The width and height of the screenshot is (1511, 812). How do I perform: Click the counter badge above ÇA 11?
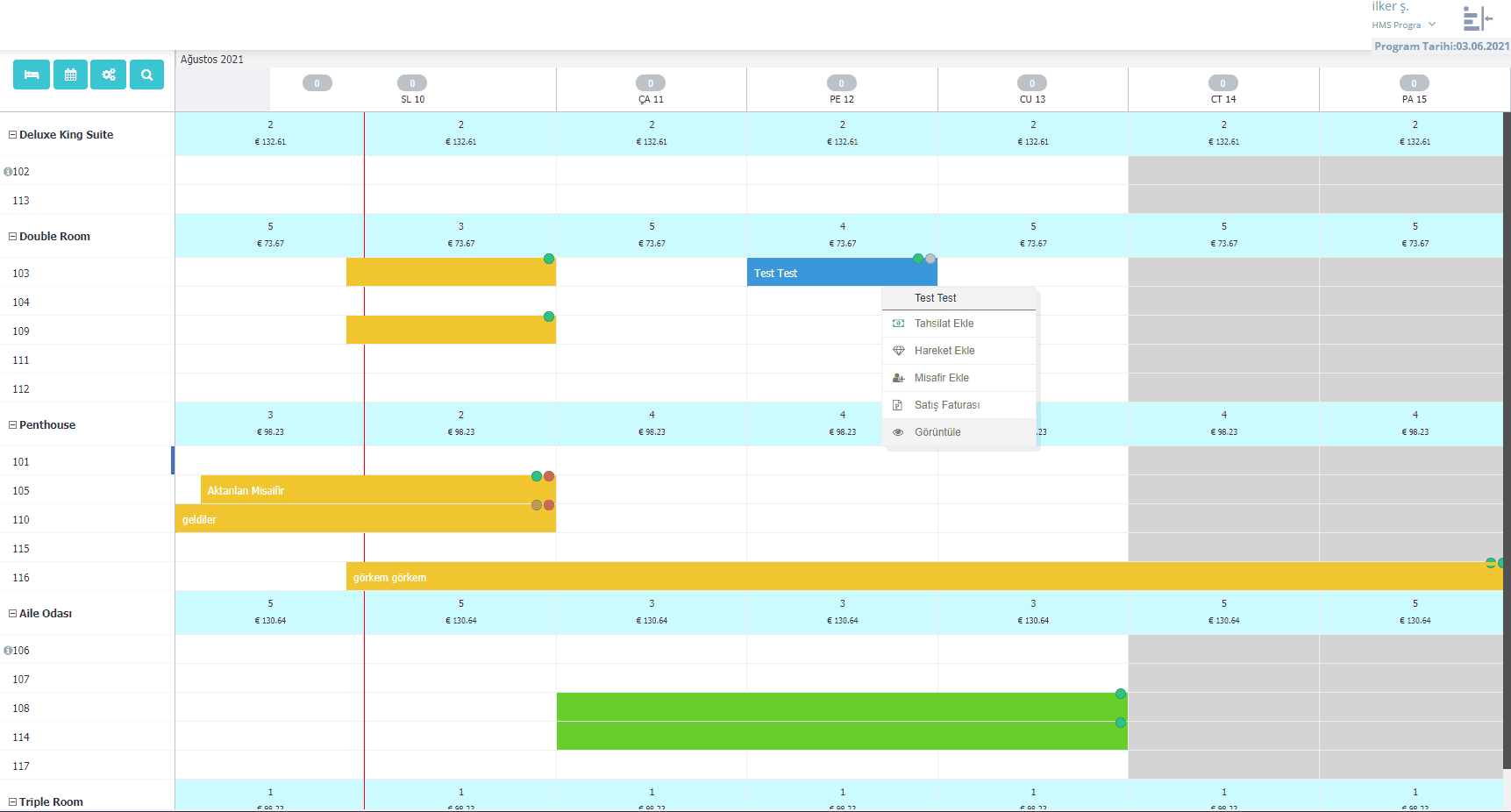(x=651, y=83)
